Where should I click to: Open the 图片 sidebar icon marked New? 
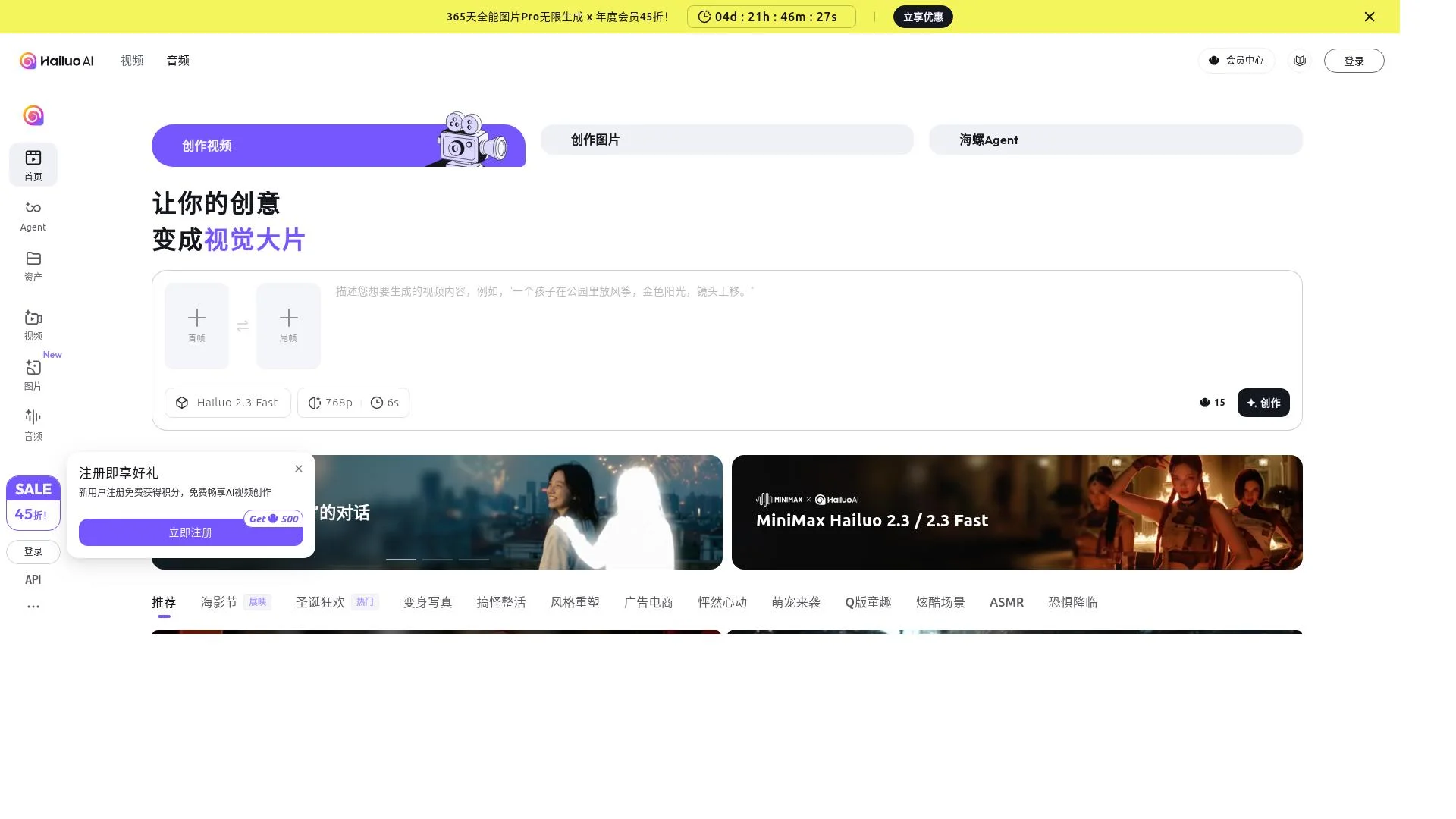pos(33,375)
